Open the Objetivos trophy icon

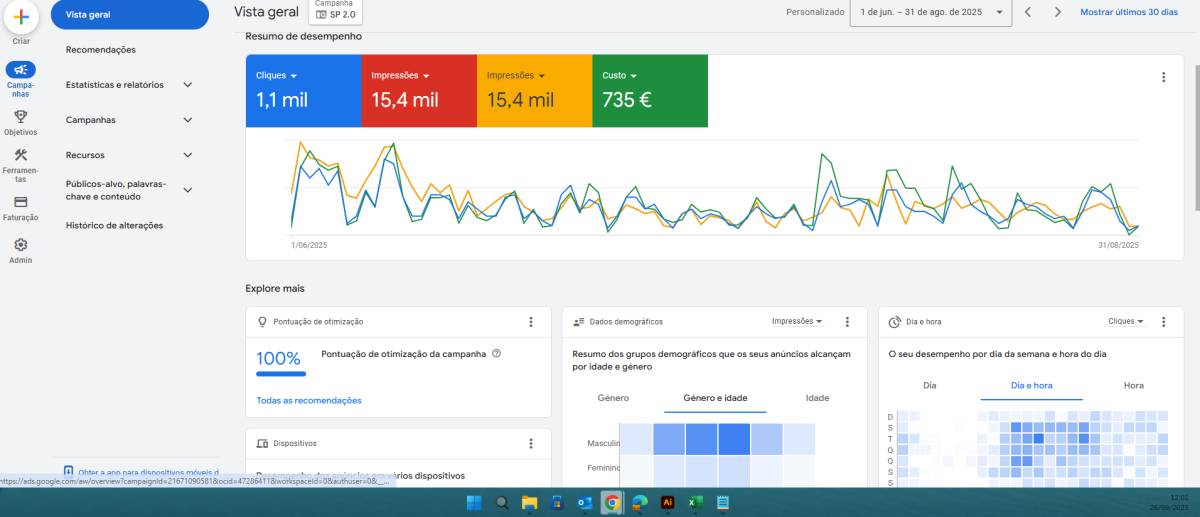(x=21, y=116)
